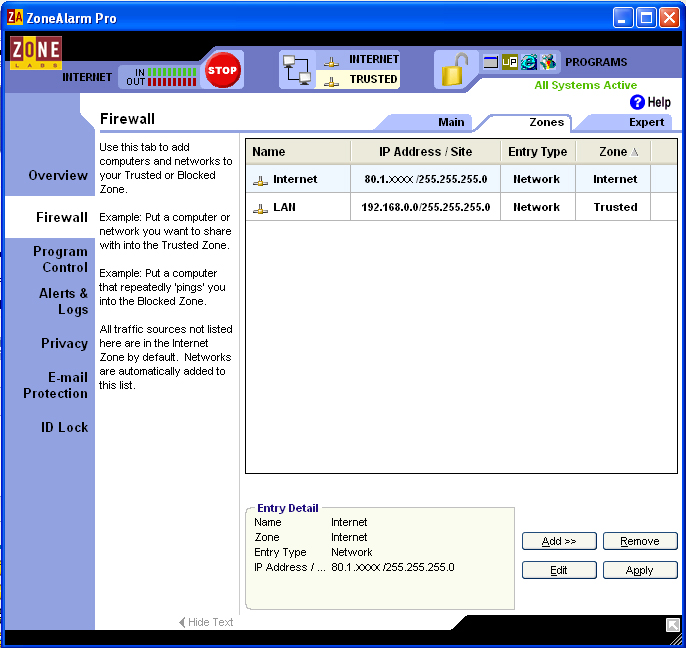686x648 pixels.
Task: Click the Help link
Action: click(x=659, y=102)
